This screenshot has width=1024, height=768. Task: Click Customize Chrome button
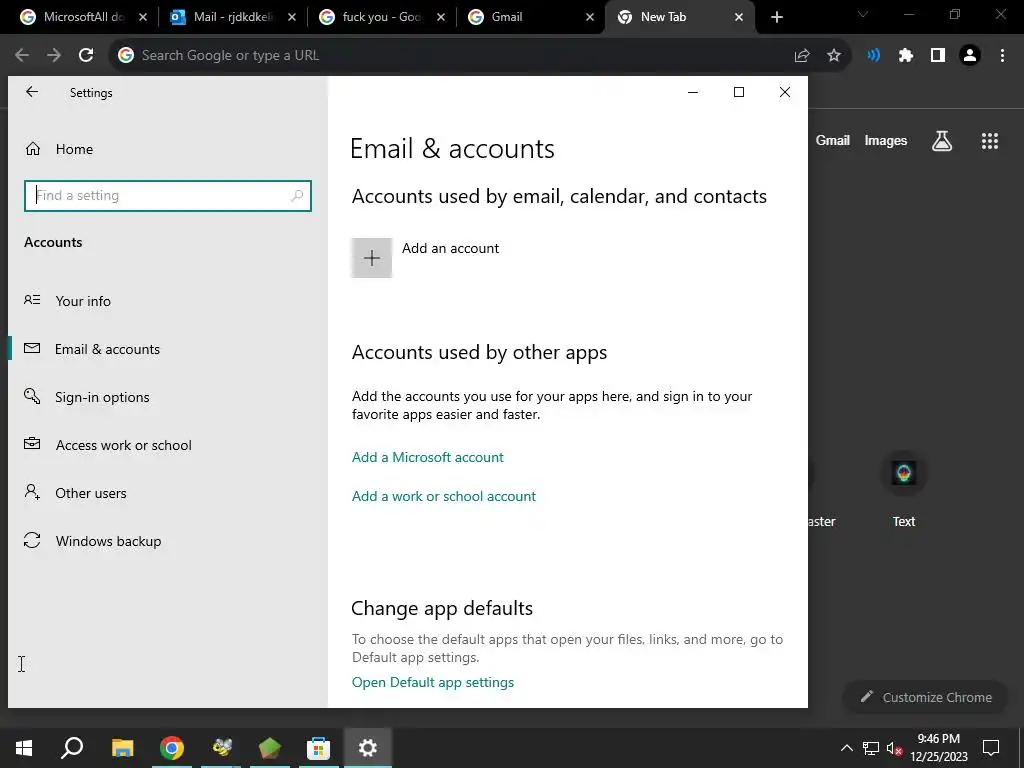pyautogui.click(x=927, y=697)
